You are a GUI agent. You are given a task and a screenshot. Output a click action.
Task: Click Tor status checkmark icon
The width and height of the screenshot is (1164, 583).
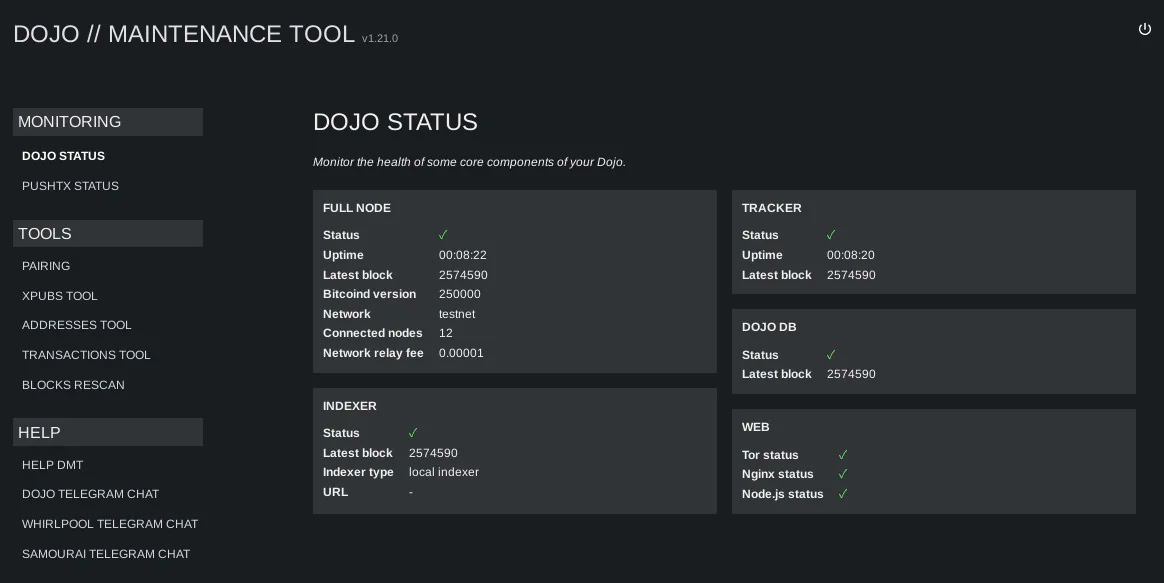click(x=843, y=455)
